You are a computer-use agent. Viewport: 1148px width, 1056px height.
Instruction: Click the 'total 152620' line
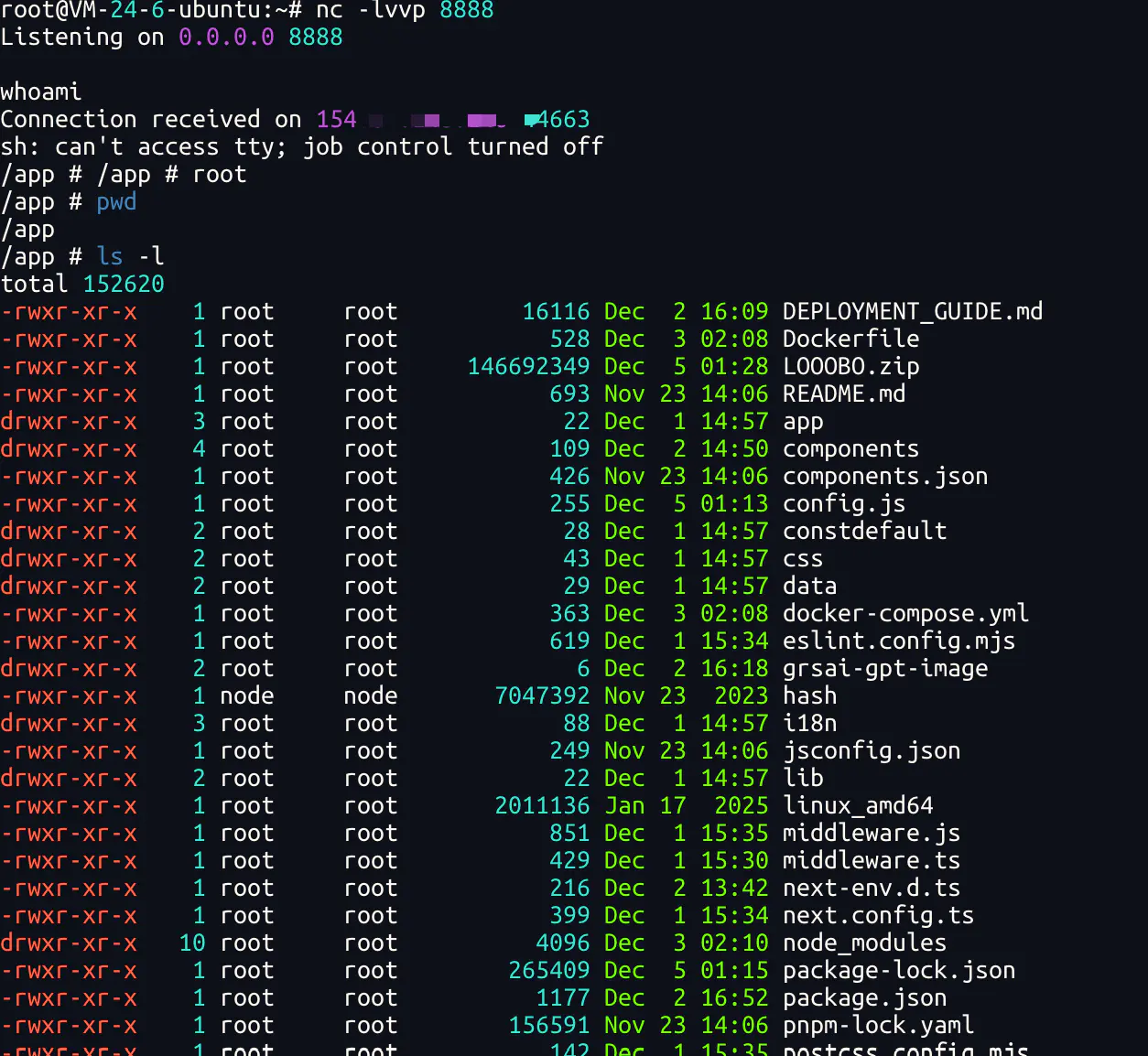(82, 285)
